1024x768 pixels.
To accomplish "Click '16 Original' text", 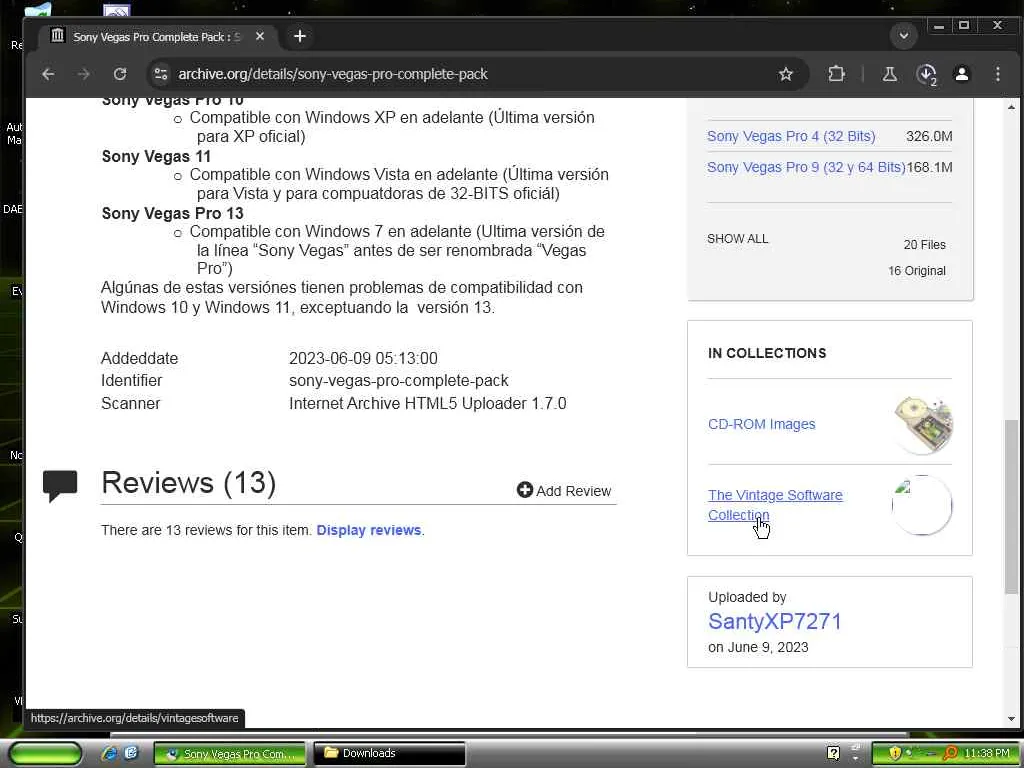I will tap(916, 271).
